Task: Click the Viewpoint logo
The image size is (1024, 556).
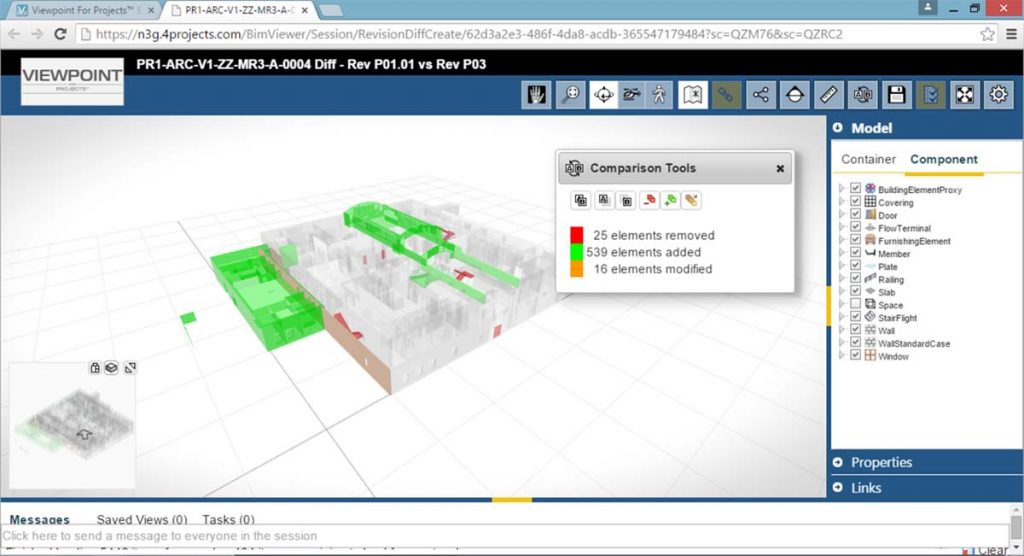Action: click(72, 81)
